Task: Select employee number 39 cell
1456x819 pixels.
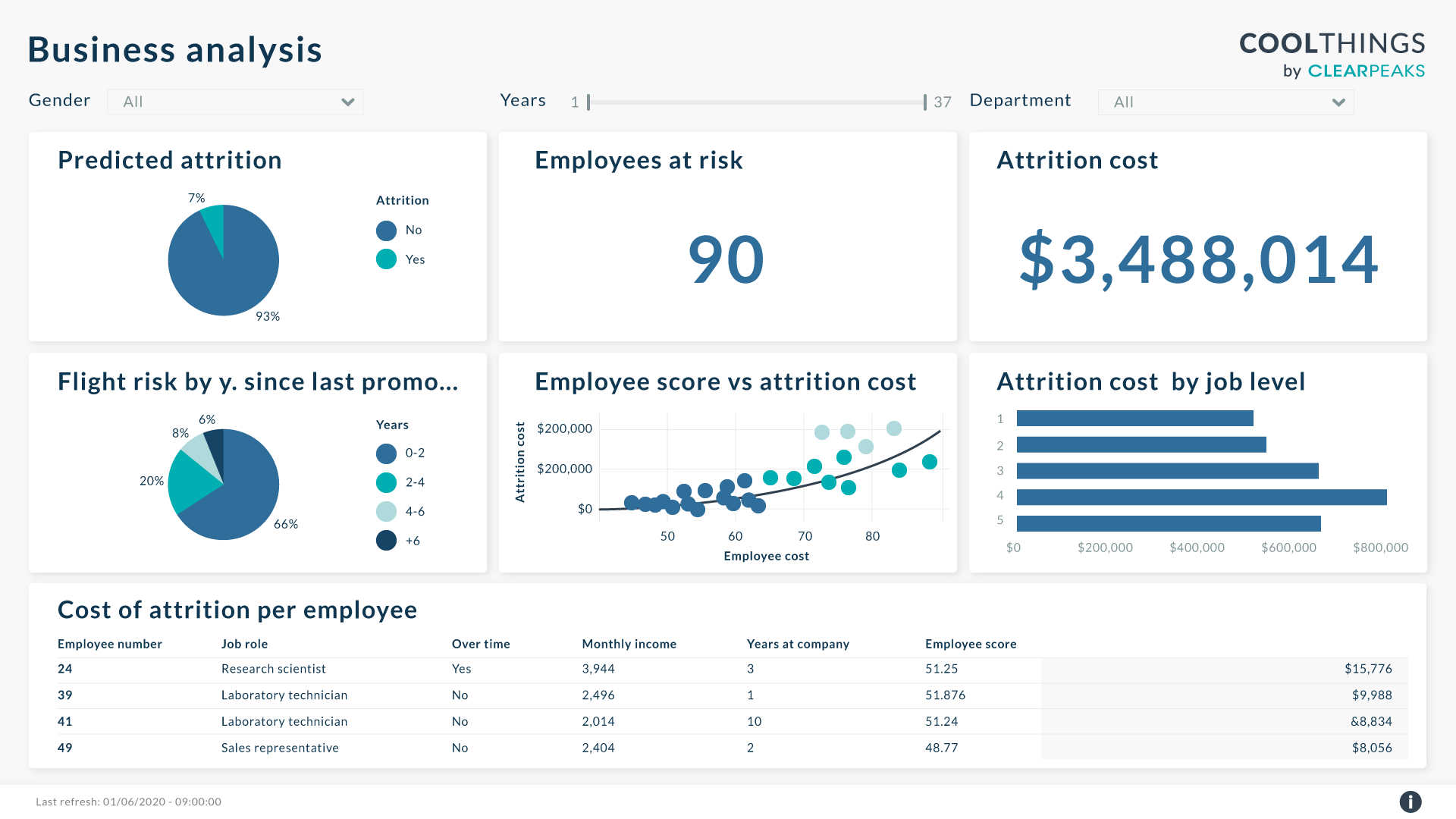Action: click(65, 695)
